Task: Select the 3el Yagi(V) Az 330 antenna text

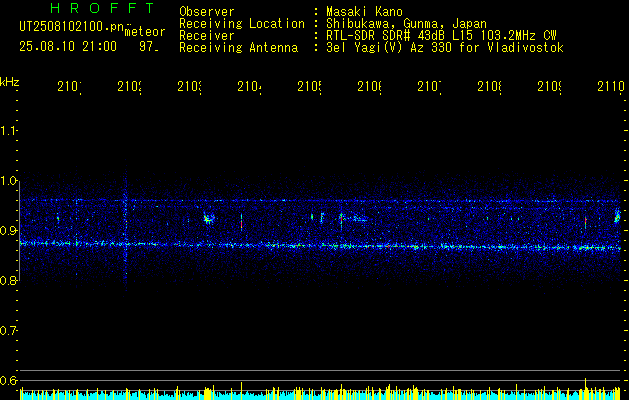Action: click(445, 48)
